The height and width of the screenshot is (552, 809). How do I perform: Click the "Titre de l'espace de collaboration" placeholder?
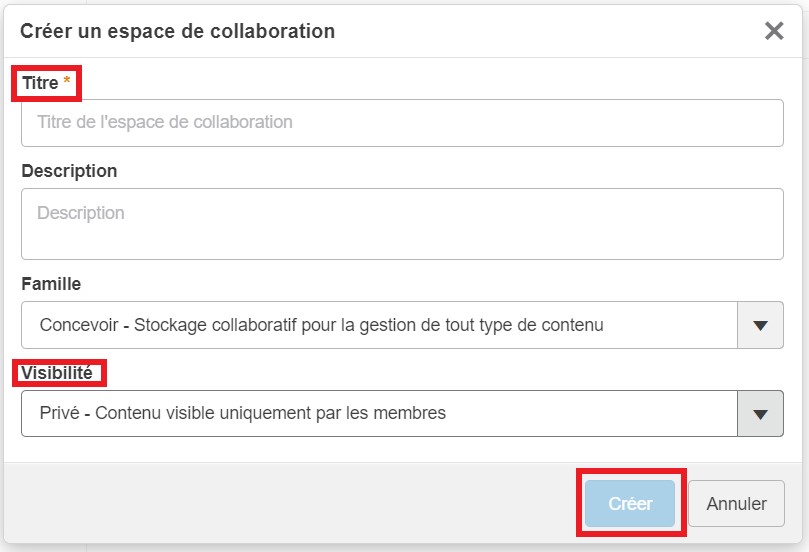pyautogui.click(x=165, y=123)
